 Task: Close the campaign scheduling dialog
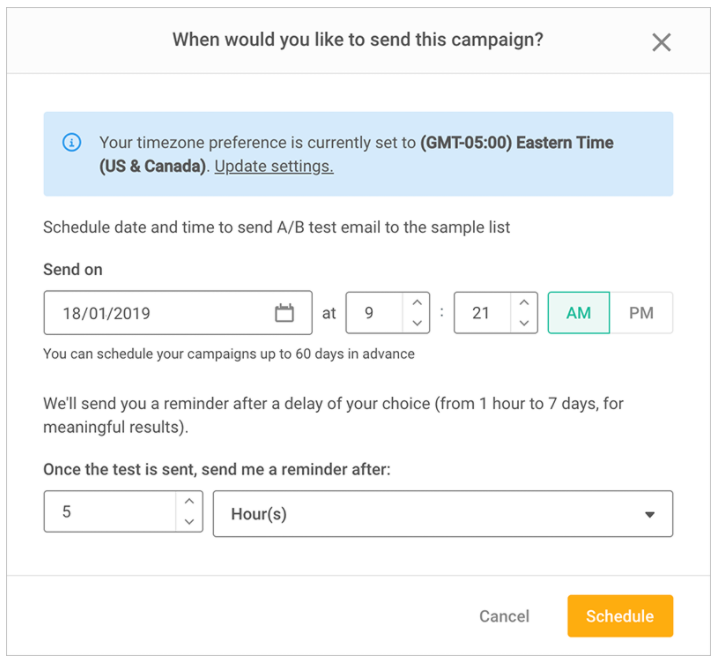(x=661, y=42)
